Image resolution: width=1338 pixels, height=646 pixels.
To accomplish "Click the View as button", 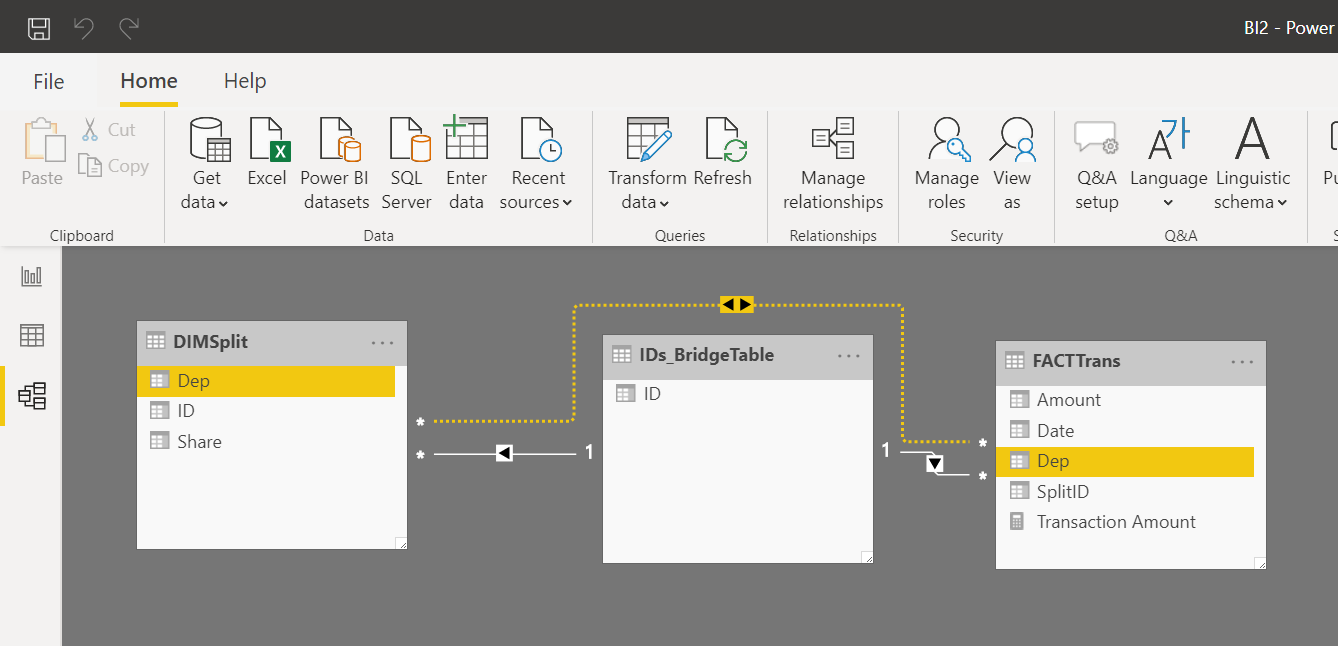I will [x=1012, y=165].
